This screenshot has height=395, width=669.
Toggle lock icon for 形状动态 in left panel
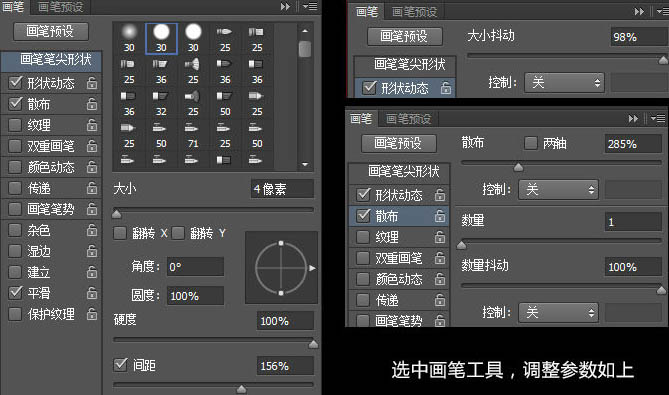pos(92,83)
